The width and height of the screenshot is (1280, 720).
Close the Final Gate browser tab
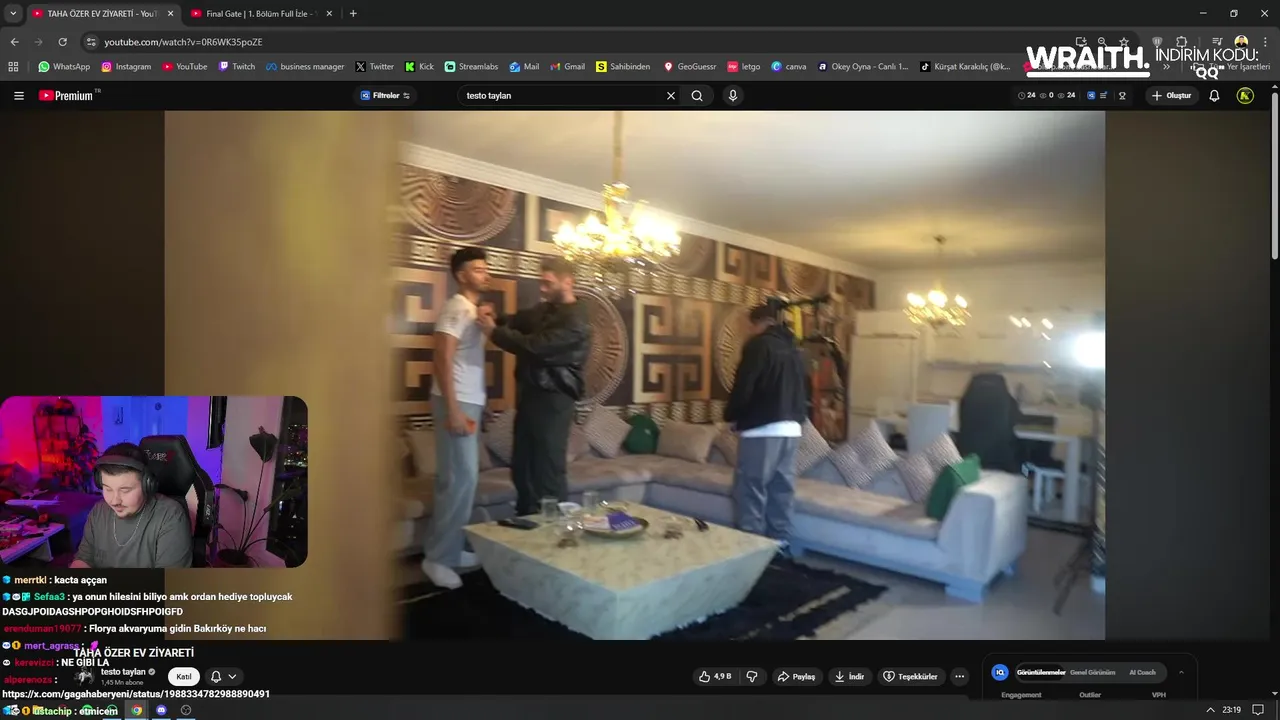click(329, 14)
